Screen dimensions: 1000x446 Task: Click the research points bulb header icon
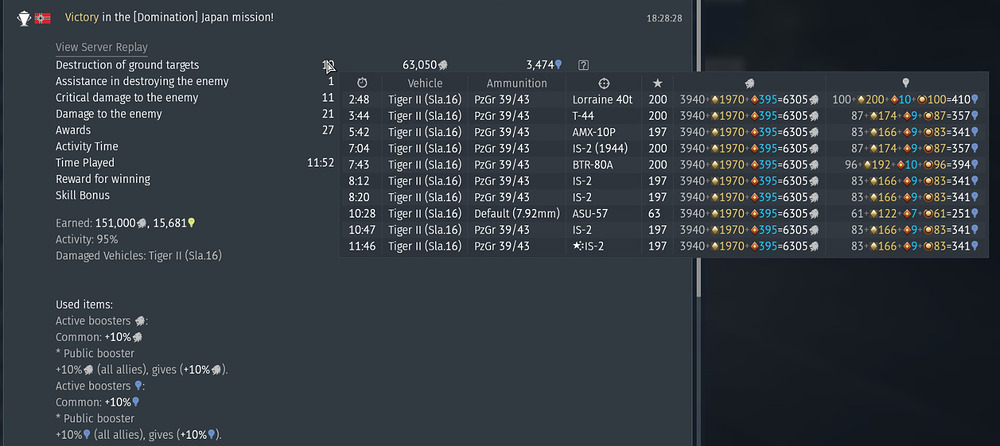point(906,83)
